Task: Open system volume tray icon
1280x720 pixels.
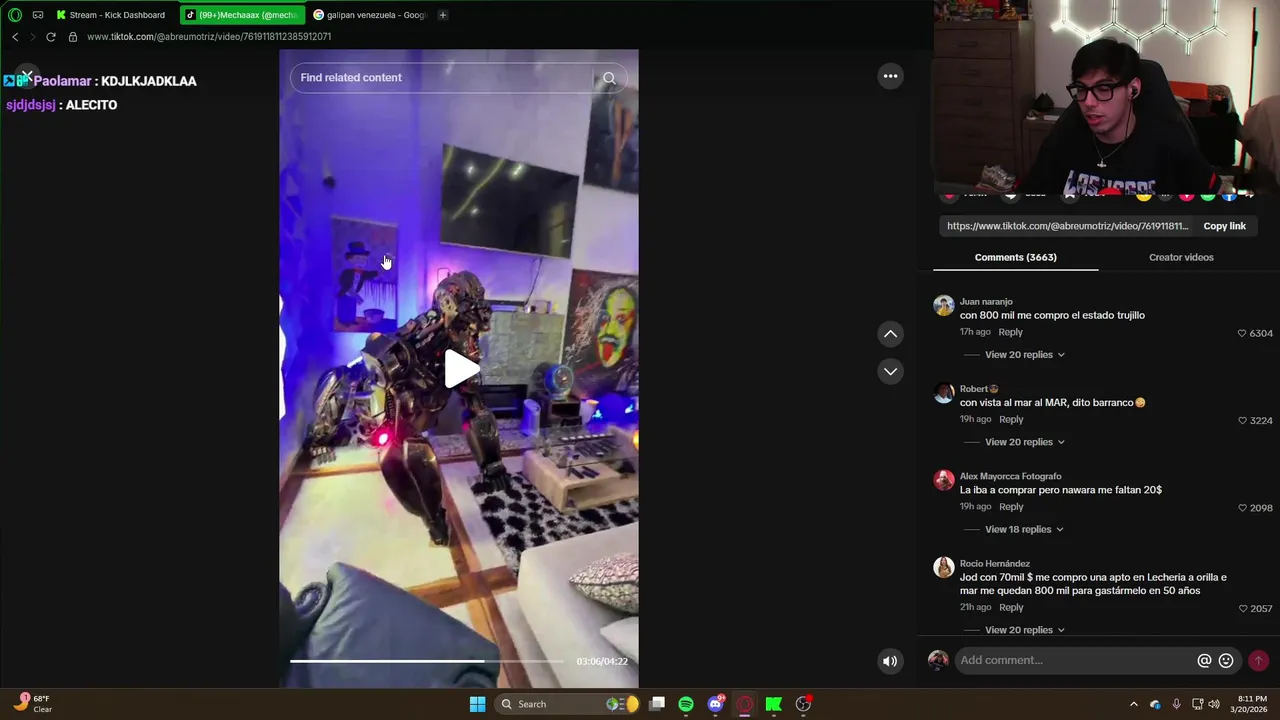Action: click(1214, 705)
